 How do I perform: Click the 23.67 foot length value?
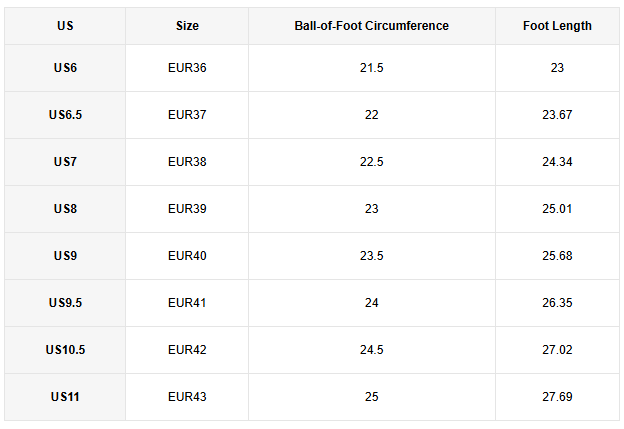click(557, 115)
